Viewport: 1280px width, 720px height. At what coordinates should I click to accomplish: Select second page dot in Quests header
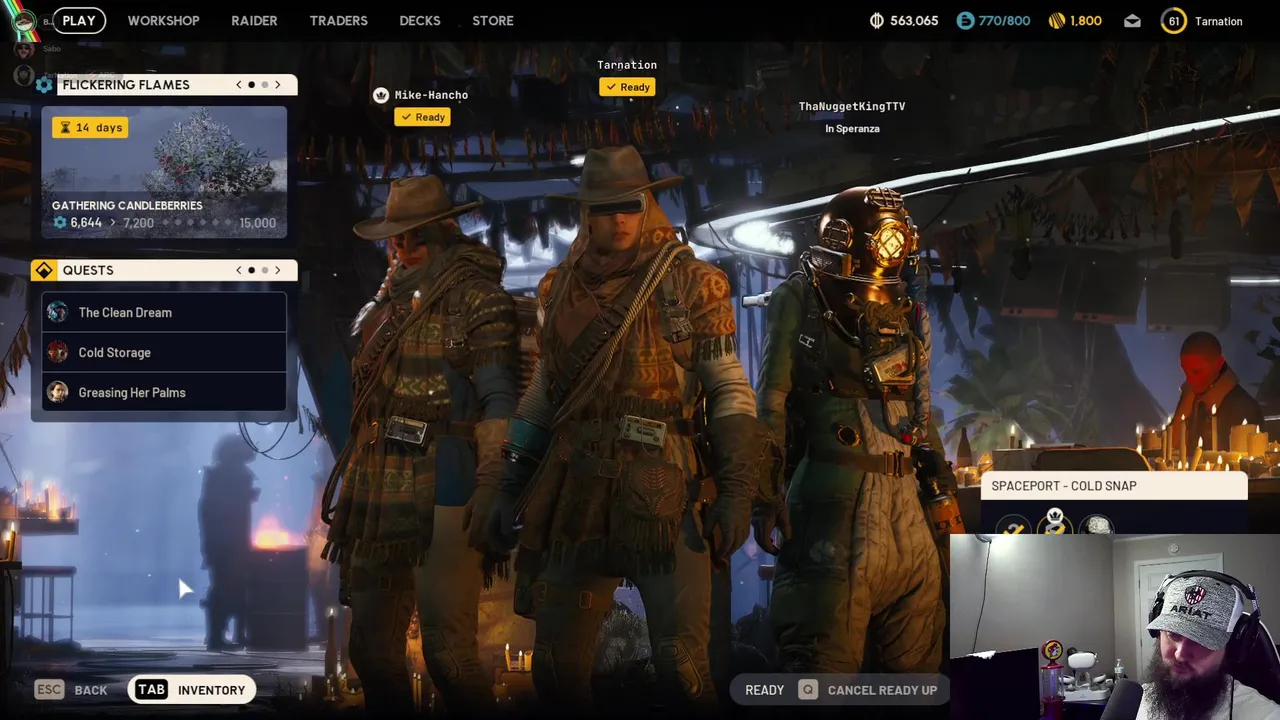265,270
